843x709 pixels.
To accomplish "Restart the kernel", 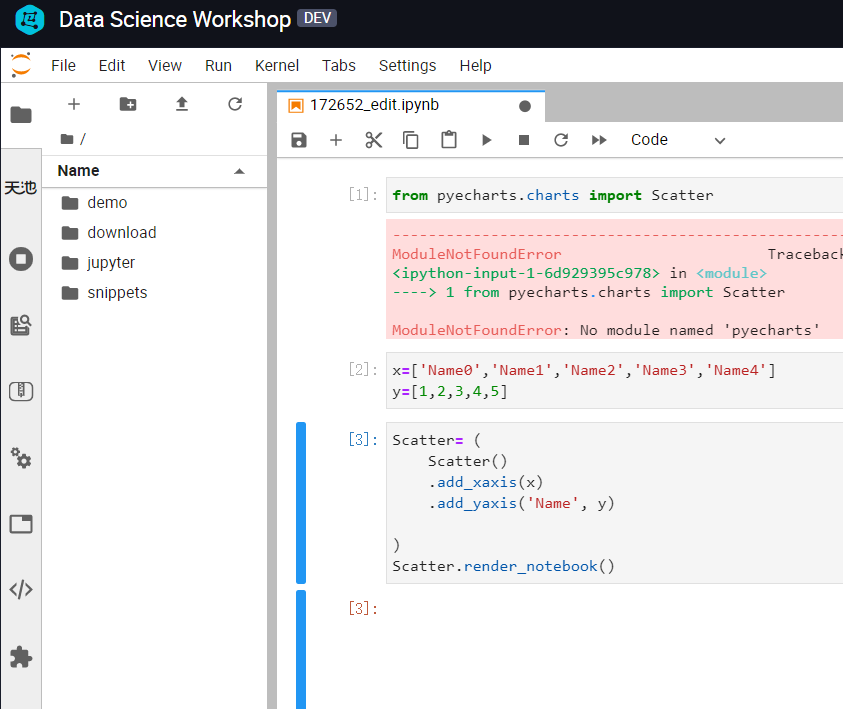I will tap(561, 140).
